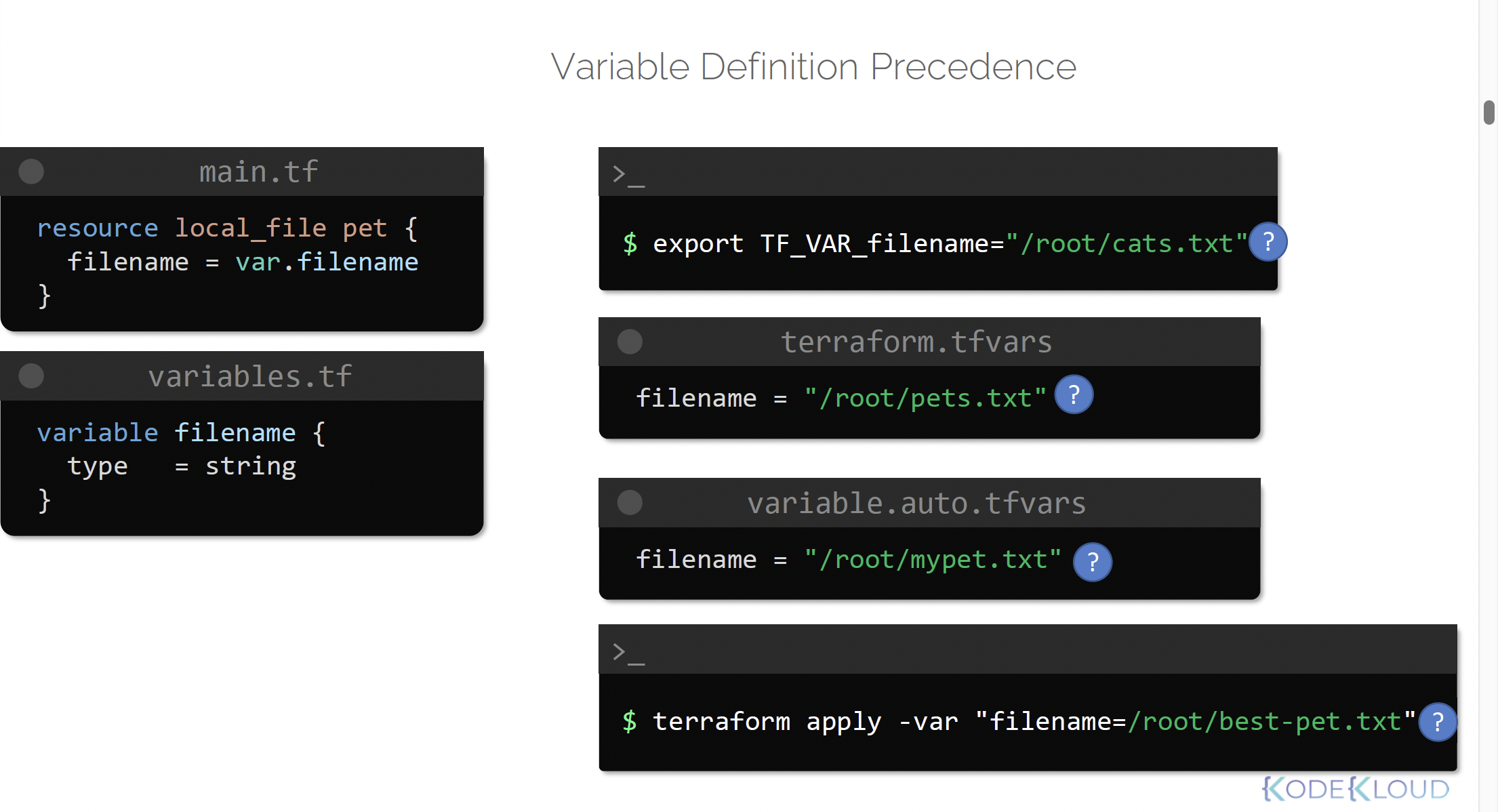Click the top terminal prompt icon
Viewport: 1498px width, 812px height.
[628, 175]
